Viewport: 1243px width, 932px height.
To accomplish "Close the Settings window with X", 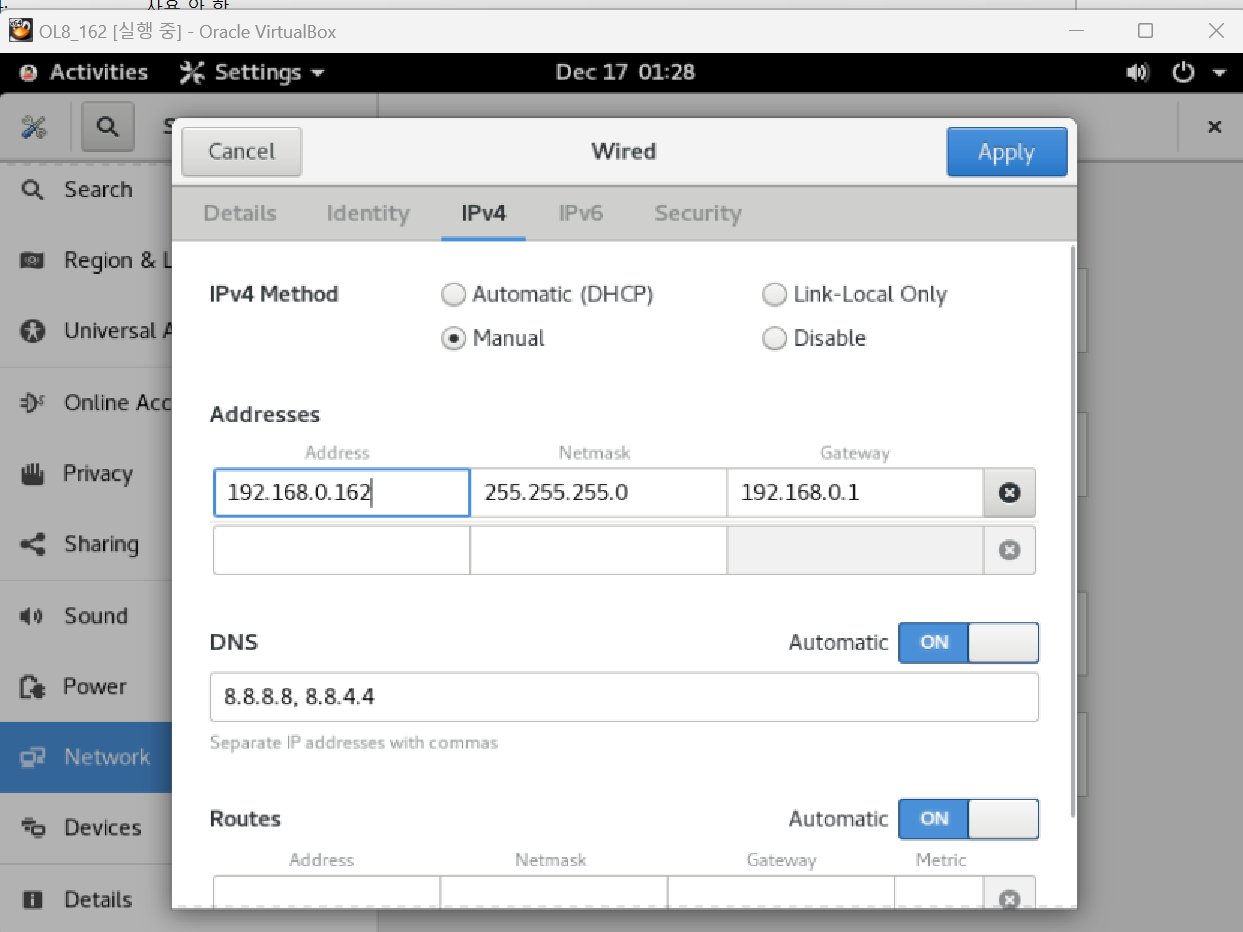I will point(1214,127).
